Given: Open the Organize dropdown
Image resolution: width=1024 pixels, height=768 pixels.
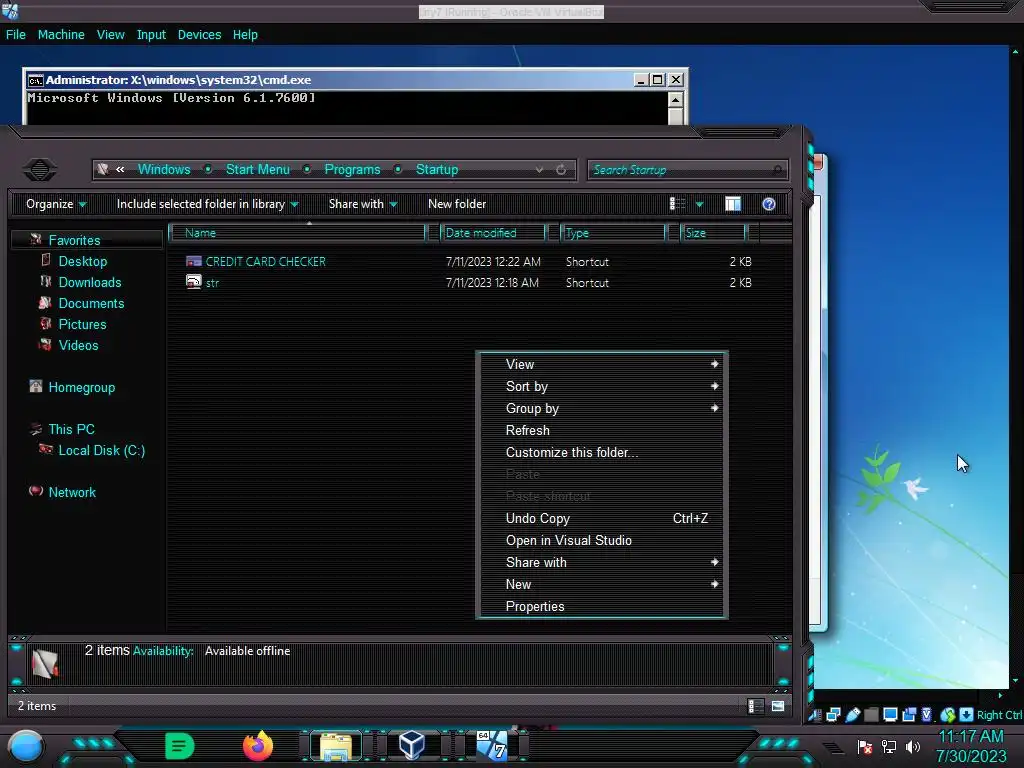Looking at the screenshot, I should 56,204.
